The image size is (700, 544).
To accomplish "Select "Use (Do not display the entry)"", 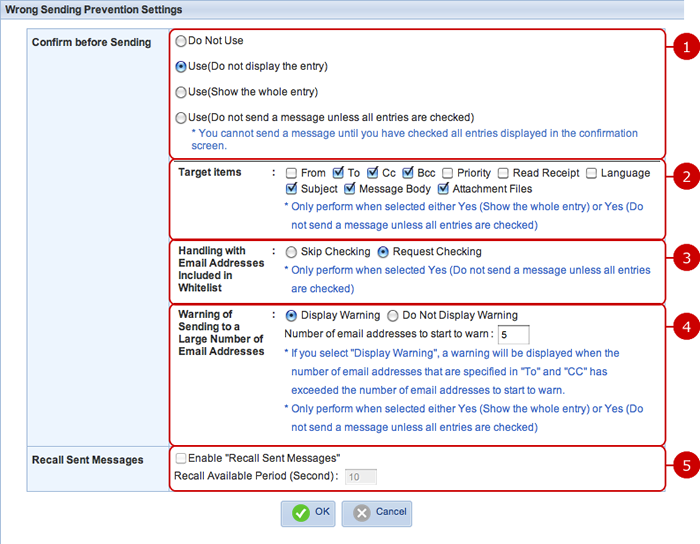I will (x=181, y=67).
